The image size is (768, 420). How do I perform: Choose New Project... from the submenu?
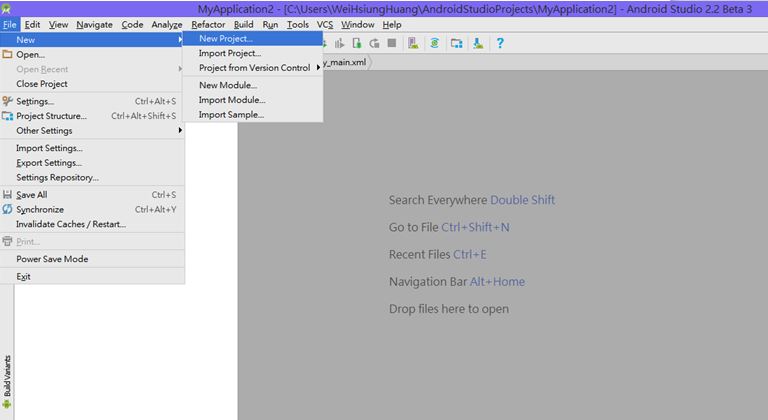pos(253,38)
